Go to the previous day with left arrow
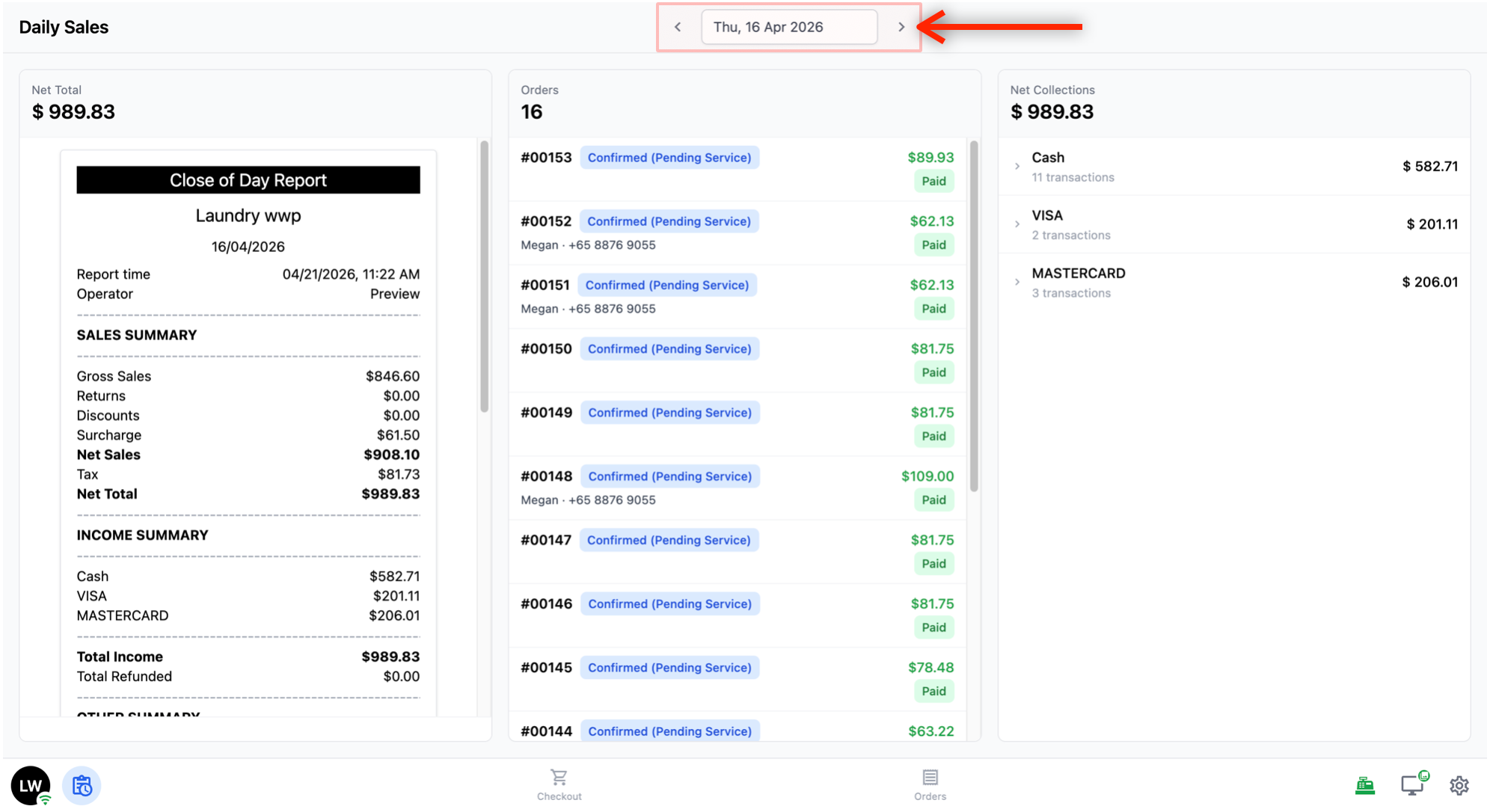 (x=678, y=27)
